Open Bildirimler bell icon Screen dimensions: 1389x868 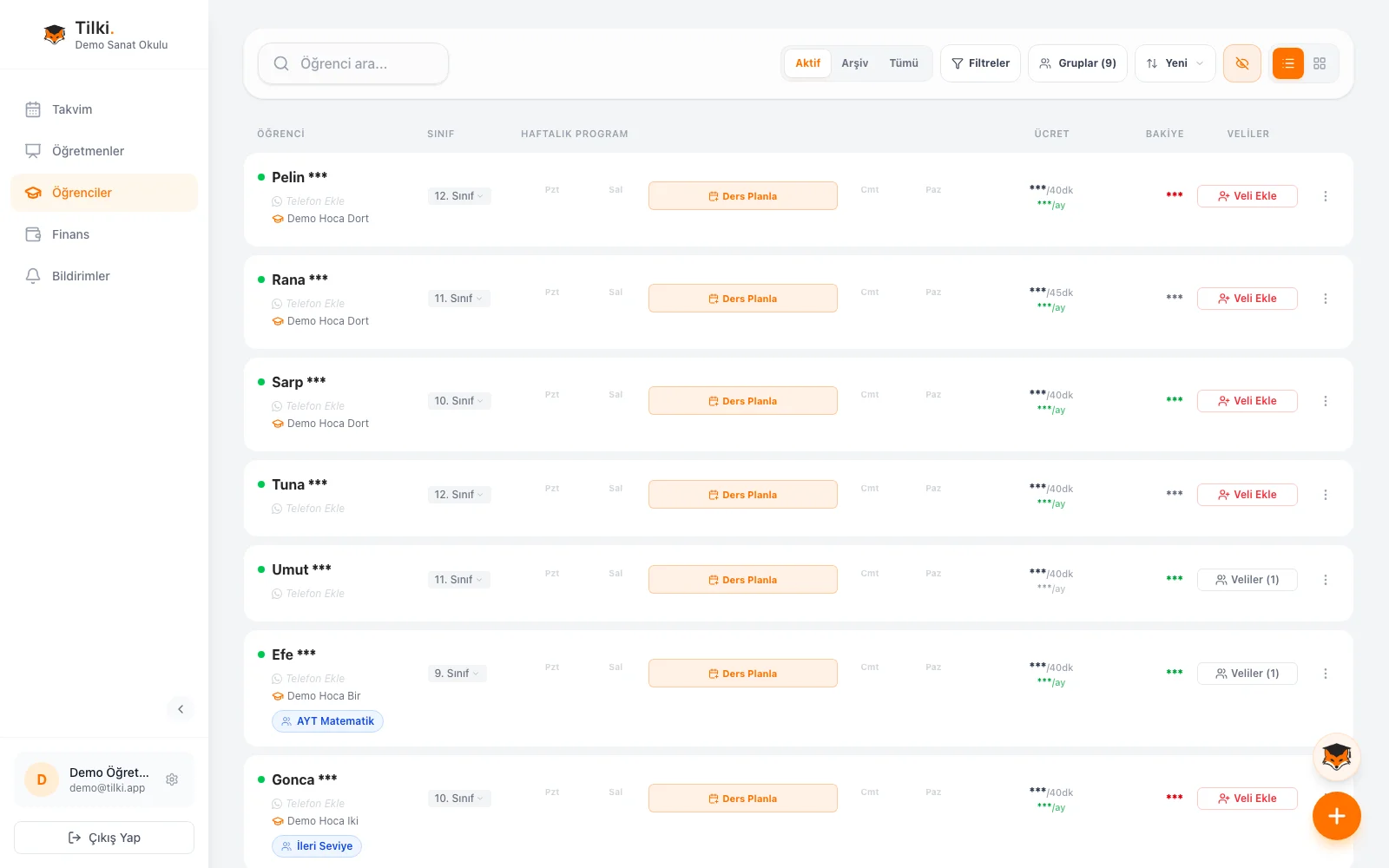point(33,276)
